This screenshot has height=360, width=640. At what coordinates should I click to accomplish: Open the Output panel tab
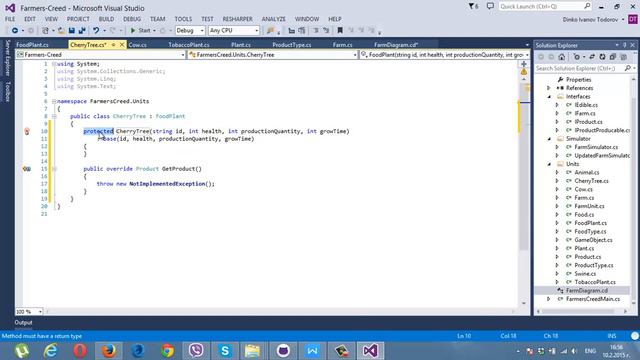(23, 322)
